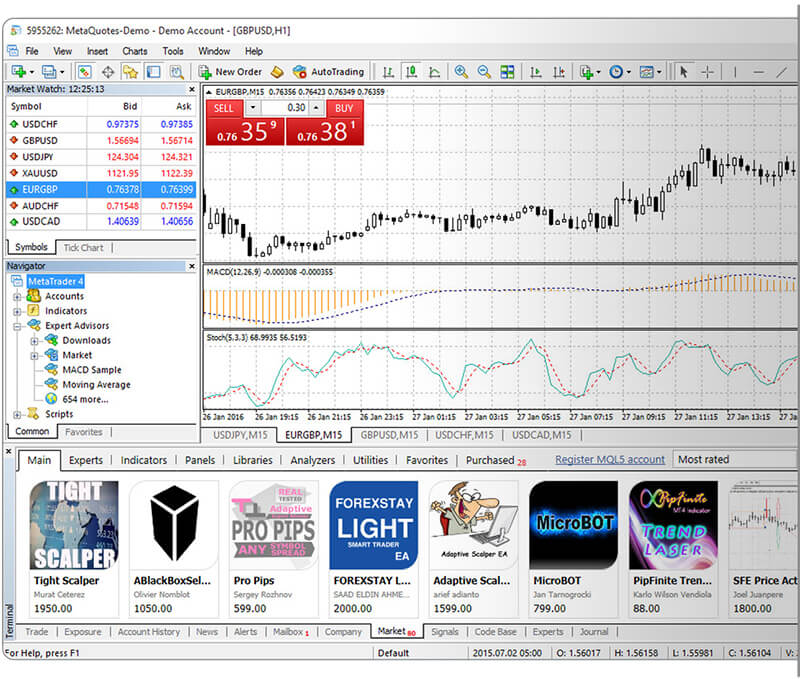The image size is (800, 679).
Task: Tile chart windows with grid icon
Action: coord(507,72)
